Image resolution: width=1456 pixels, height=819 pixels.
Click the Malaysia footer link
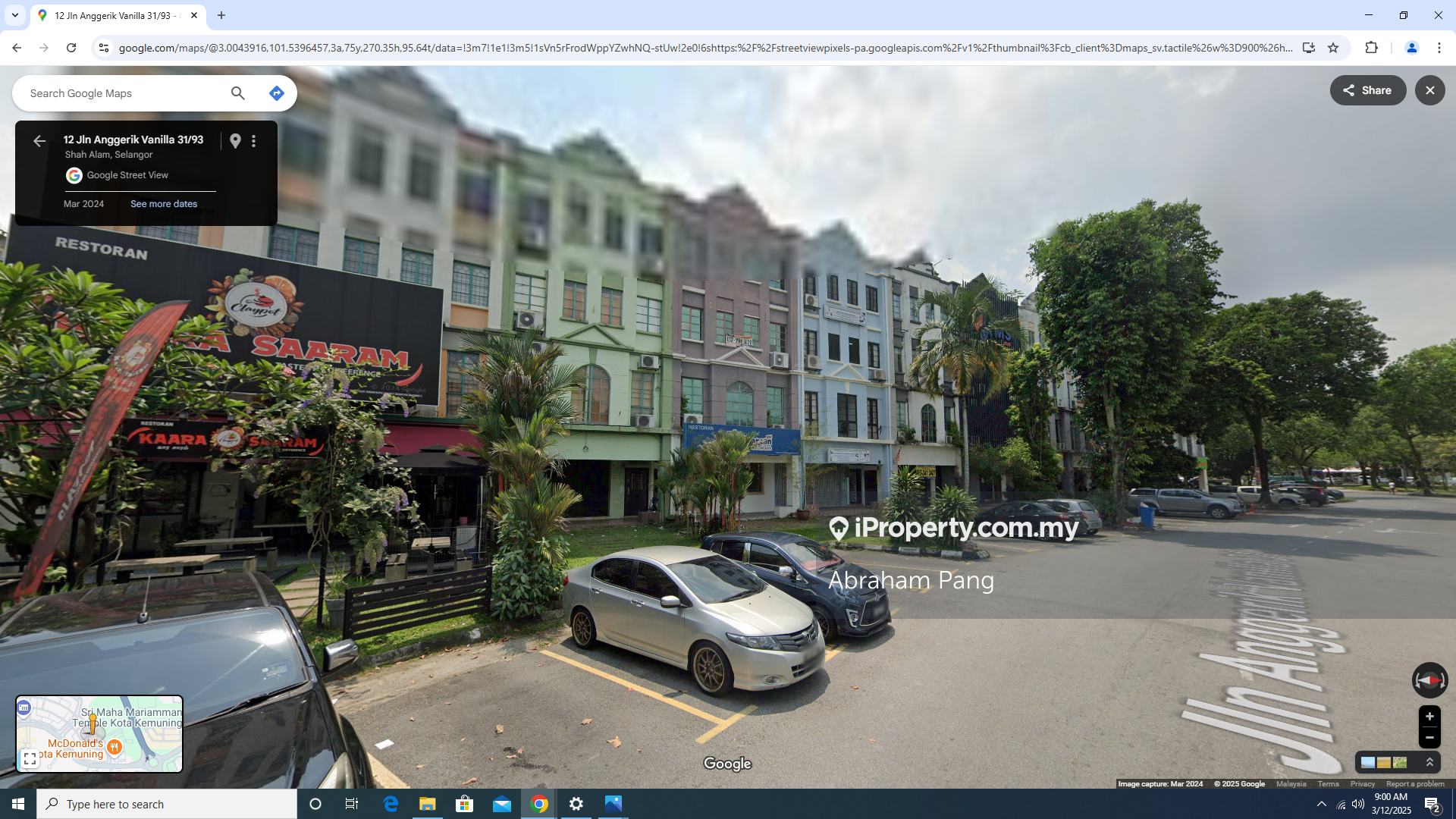point(1291,784)
